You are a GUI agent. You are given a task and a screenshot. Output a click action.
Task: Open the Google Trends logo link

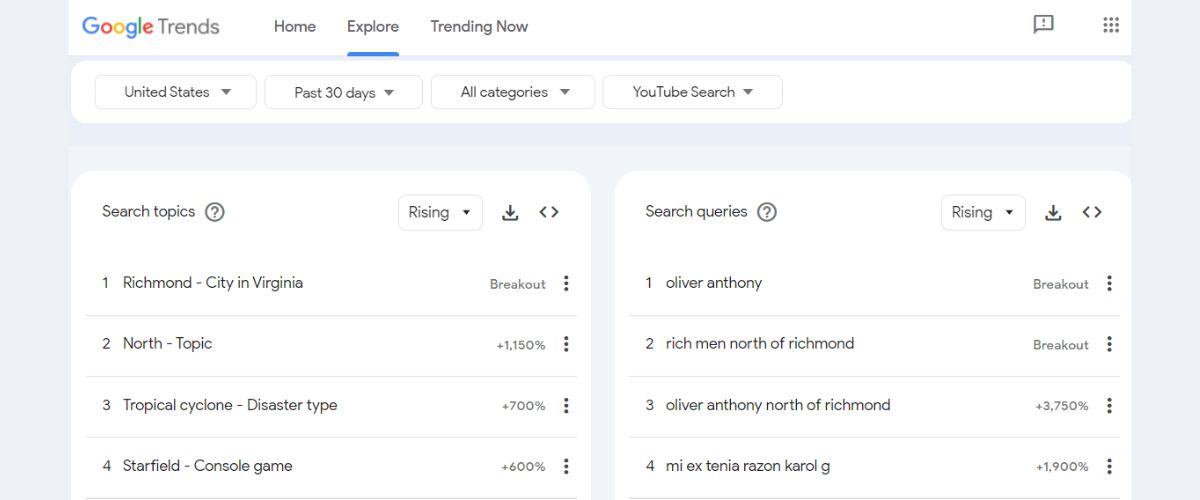click(150, 27)
